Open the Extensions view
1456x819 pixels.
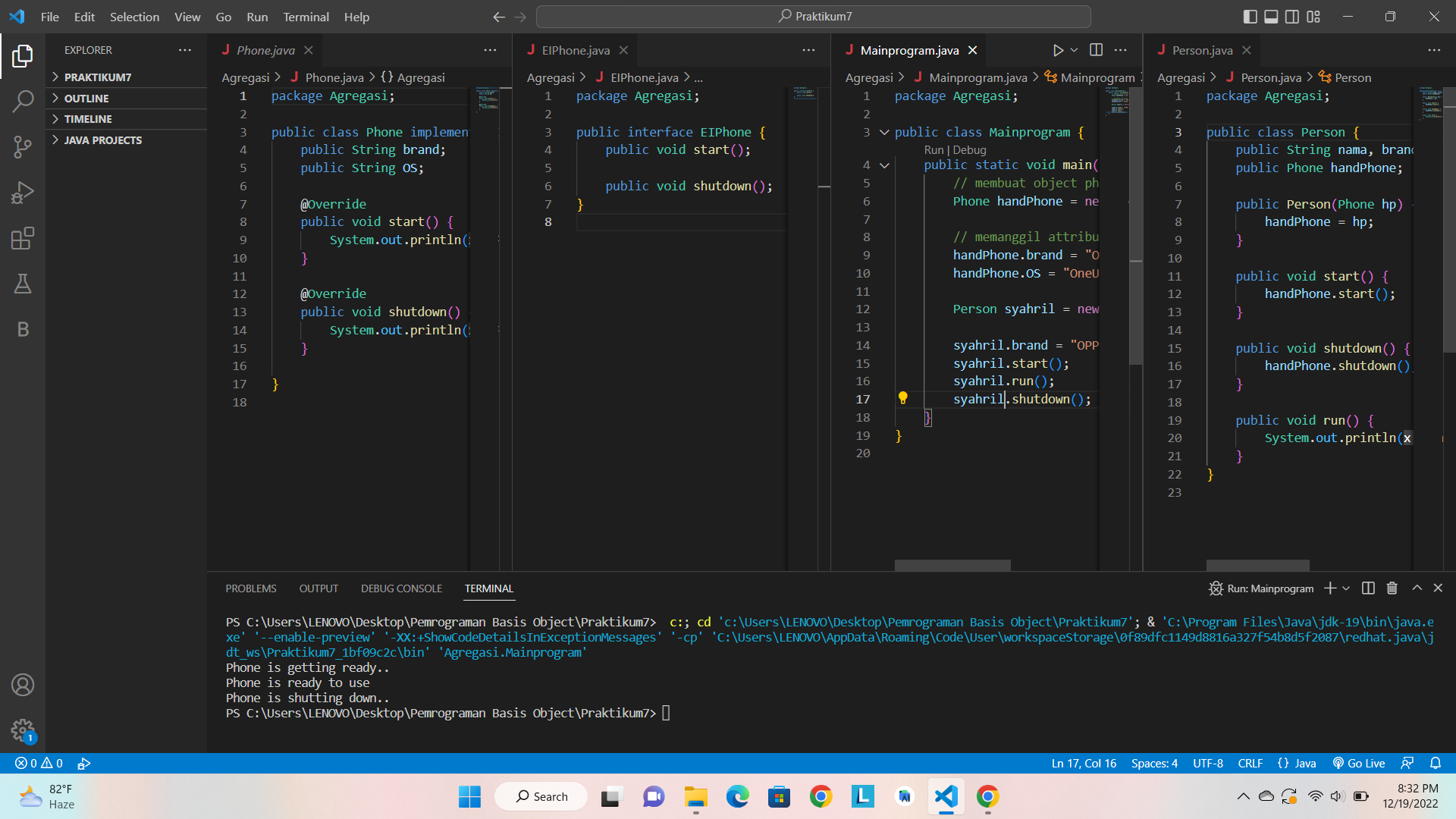tap(23, 238)
